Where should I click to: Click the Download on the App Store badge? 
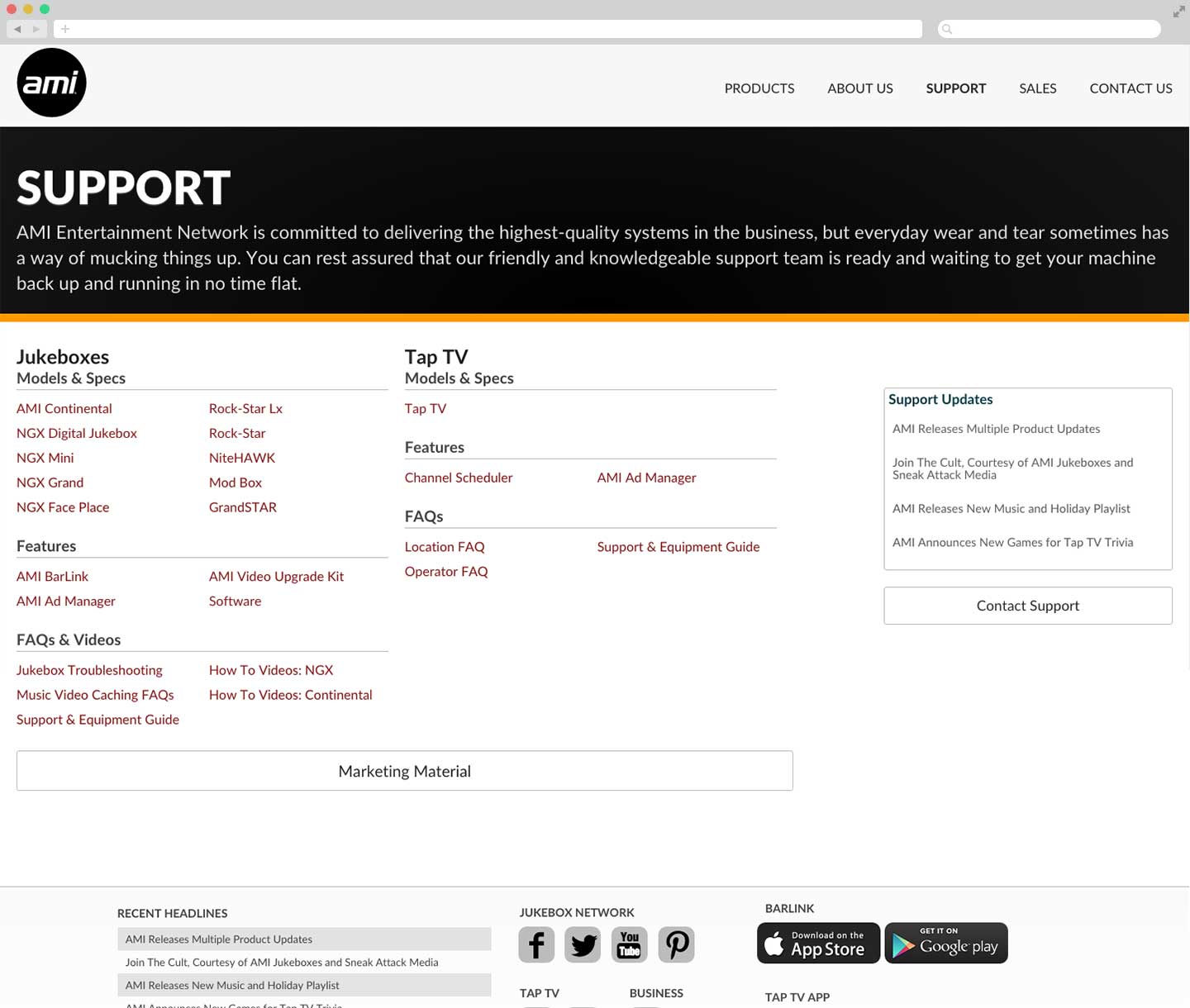tap(818, 944)
